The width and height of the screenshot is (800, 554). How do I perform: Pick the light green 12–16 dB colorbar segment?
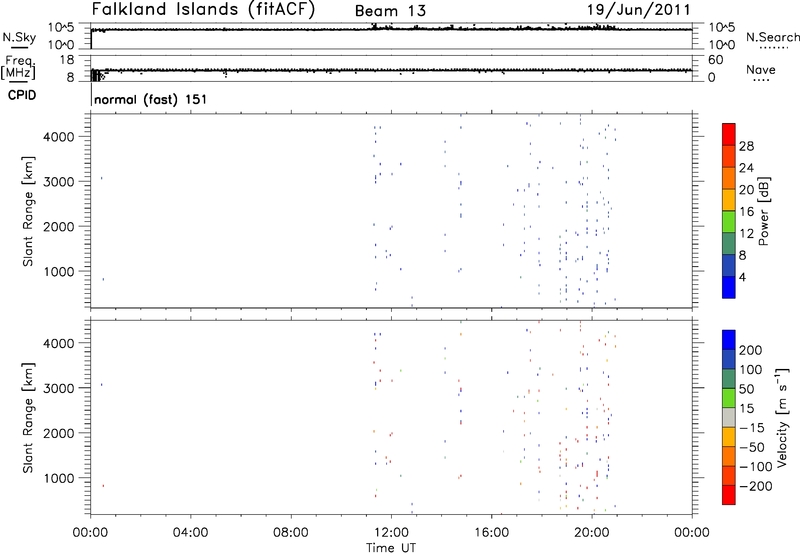coord(729,222)
